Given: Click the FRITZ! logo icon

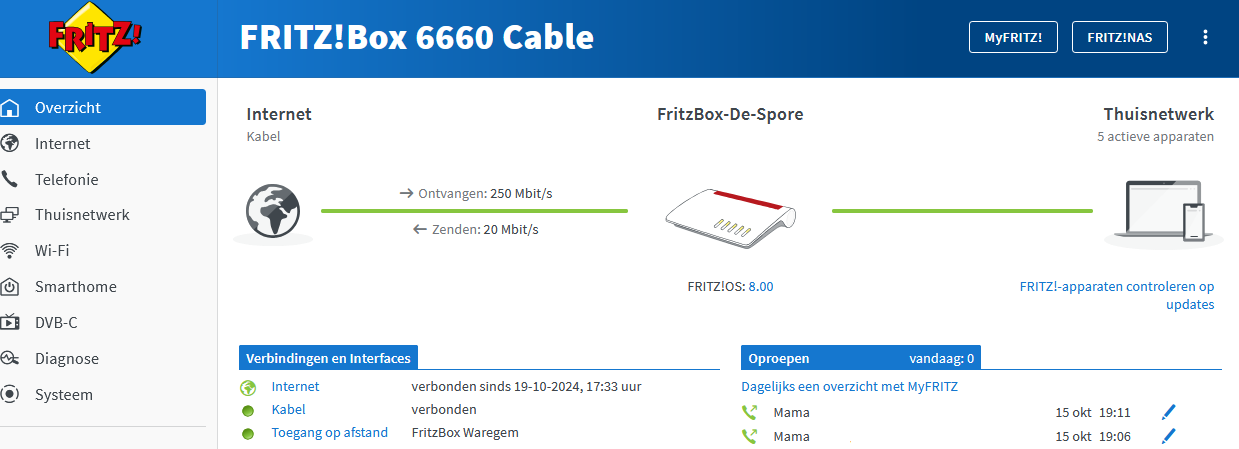Looking at the screenshot, I should click(x=95, y=38).
